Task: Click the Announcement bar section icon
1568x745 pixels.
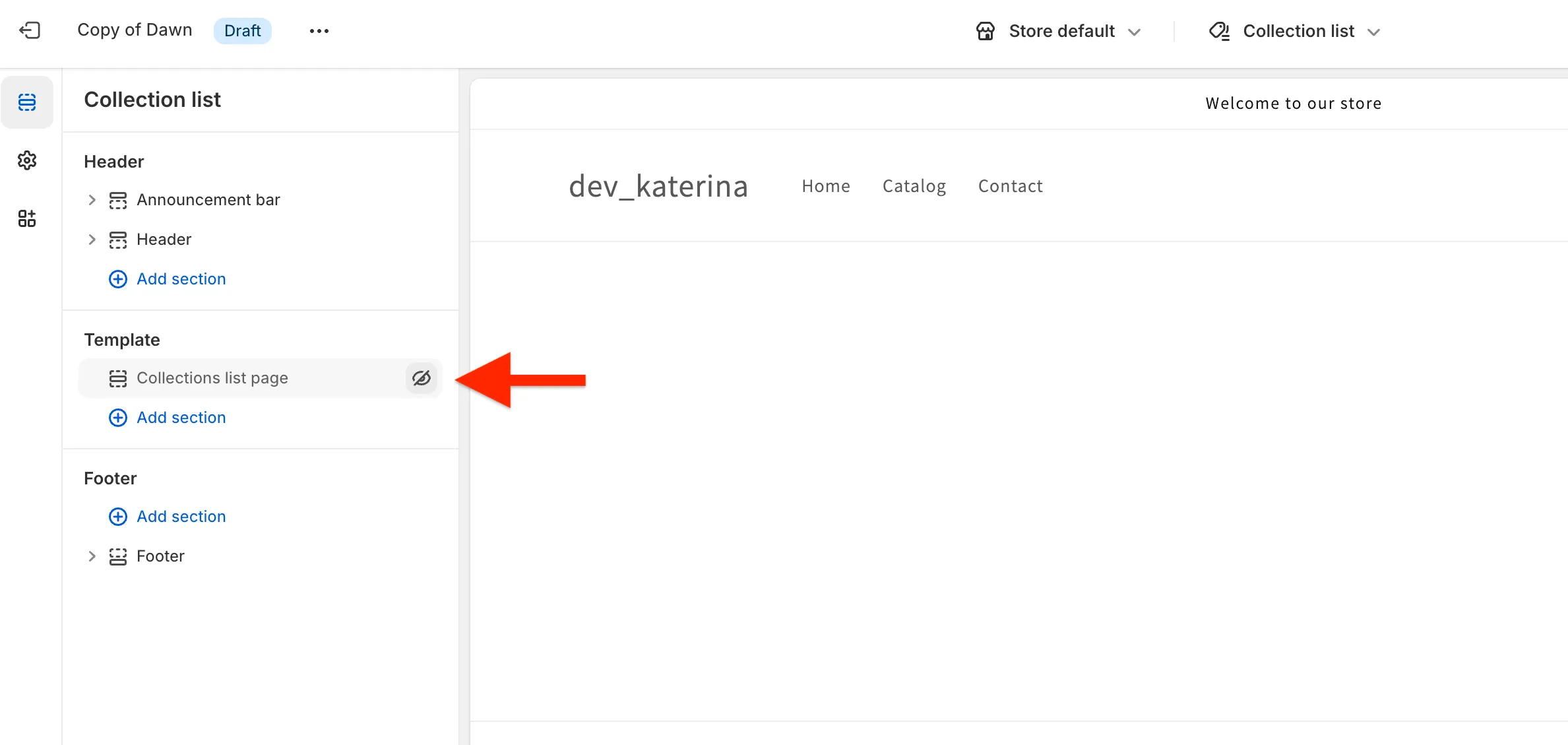Action: click(118, 200)
